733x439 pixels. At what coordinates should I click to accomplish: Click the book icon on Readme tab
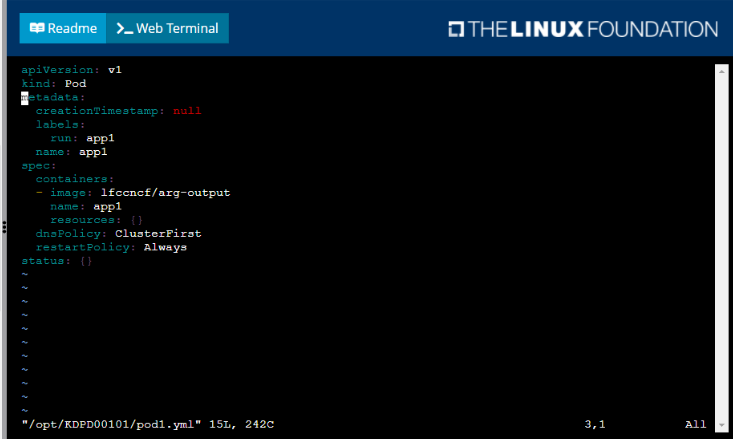37,29
